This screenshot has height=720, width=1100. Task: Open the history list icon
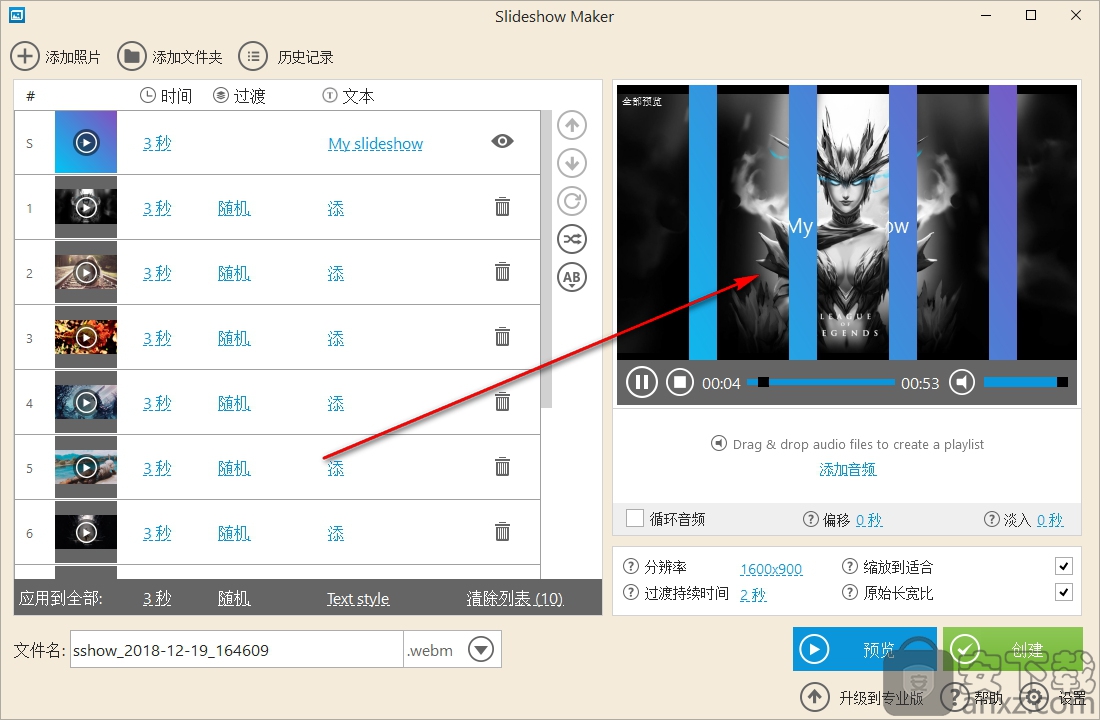pos(253,56)
